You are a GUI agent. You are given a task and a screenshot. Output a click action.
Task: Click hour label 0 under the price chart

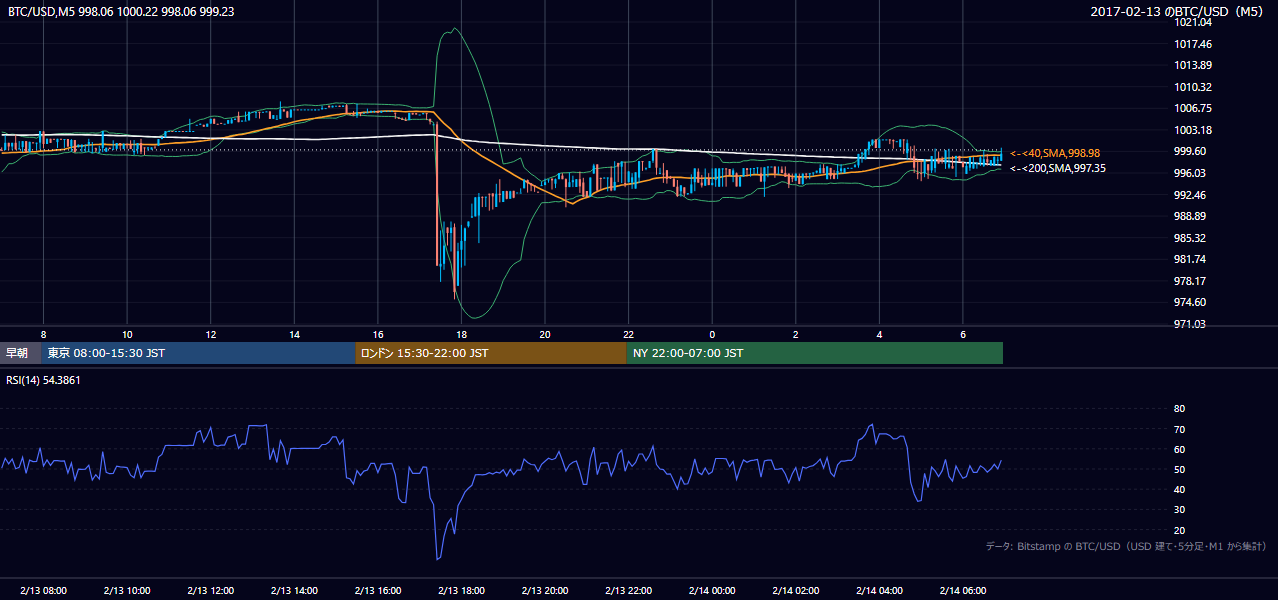[x=712, y=334]
